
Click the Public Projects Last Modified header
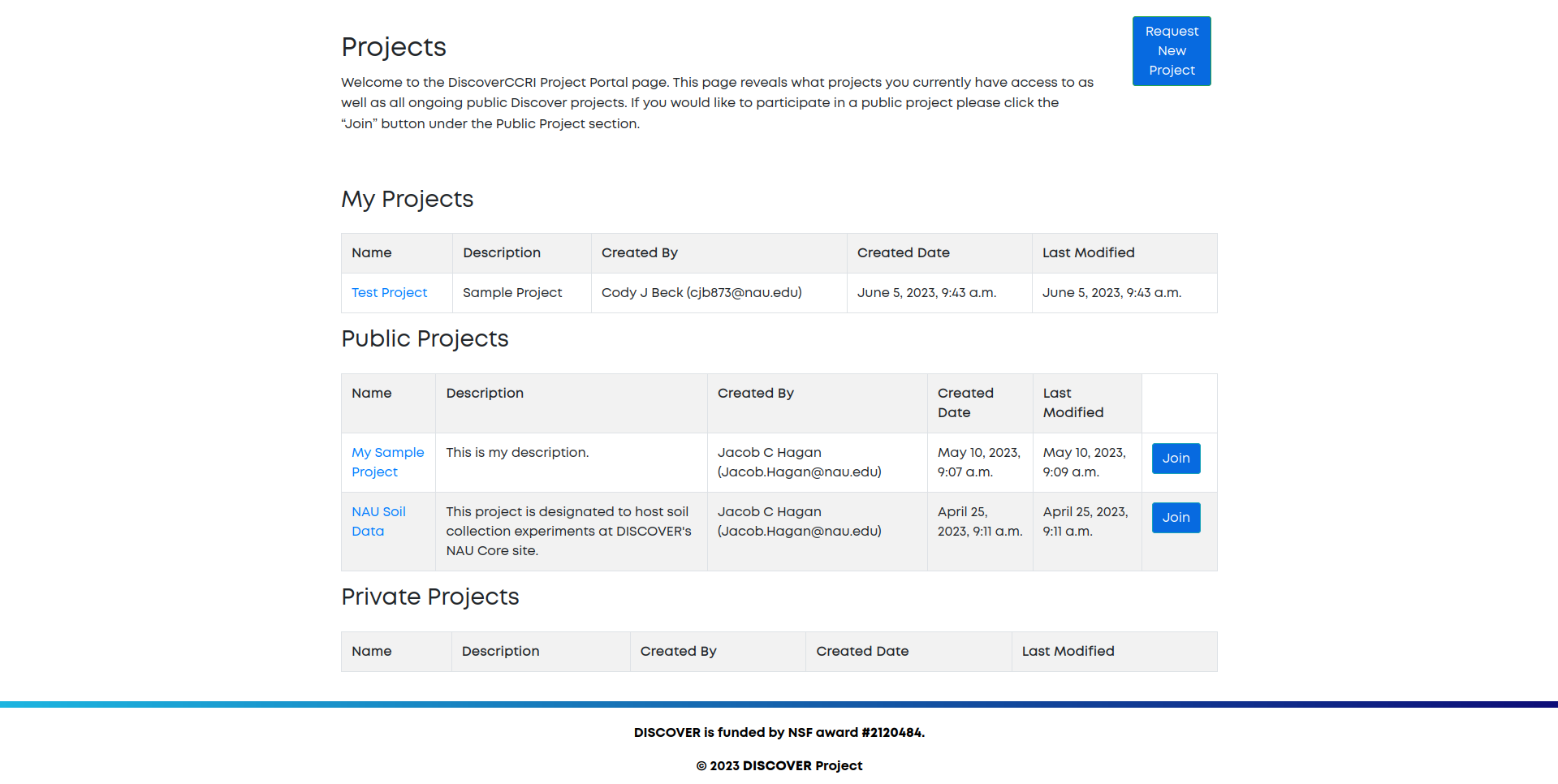[x=1087, y=403]
